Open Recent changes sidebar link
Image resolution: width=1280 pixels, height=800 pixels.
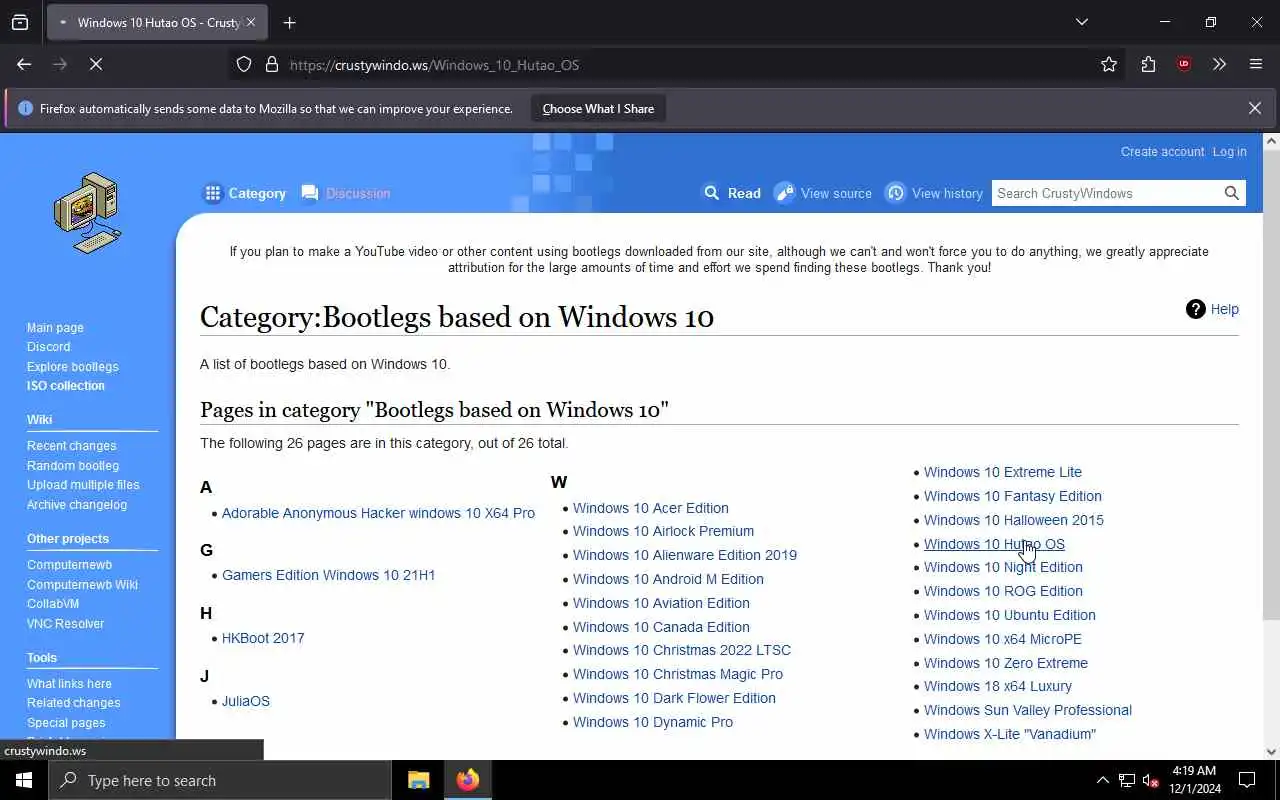tap(71, 446)
